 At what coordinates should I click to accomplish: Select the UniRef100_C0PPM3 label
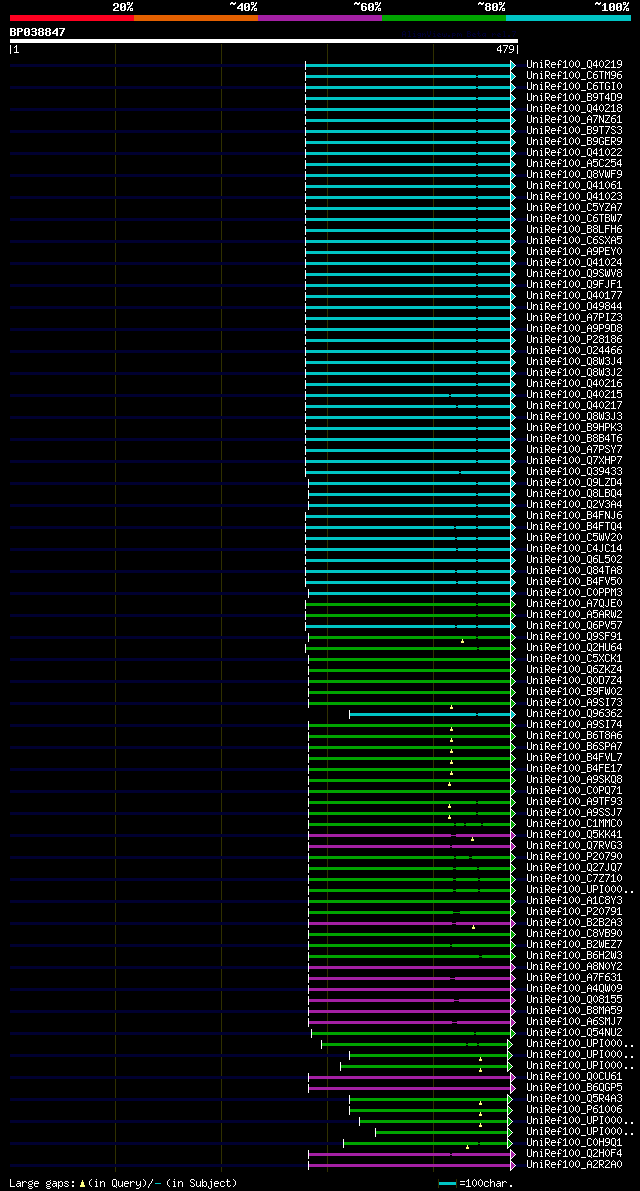pyautogui.click(x=574, y=593)
